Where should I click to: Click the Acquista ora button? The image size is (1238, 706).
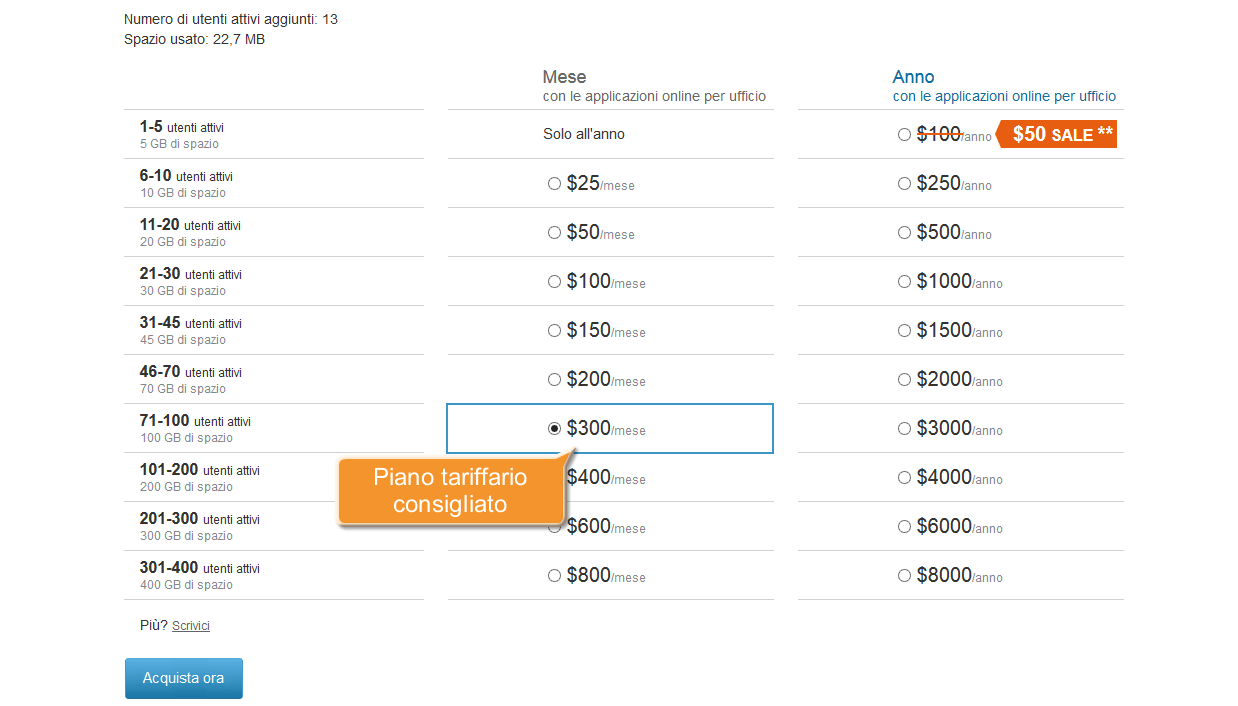tap(184, 678)
